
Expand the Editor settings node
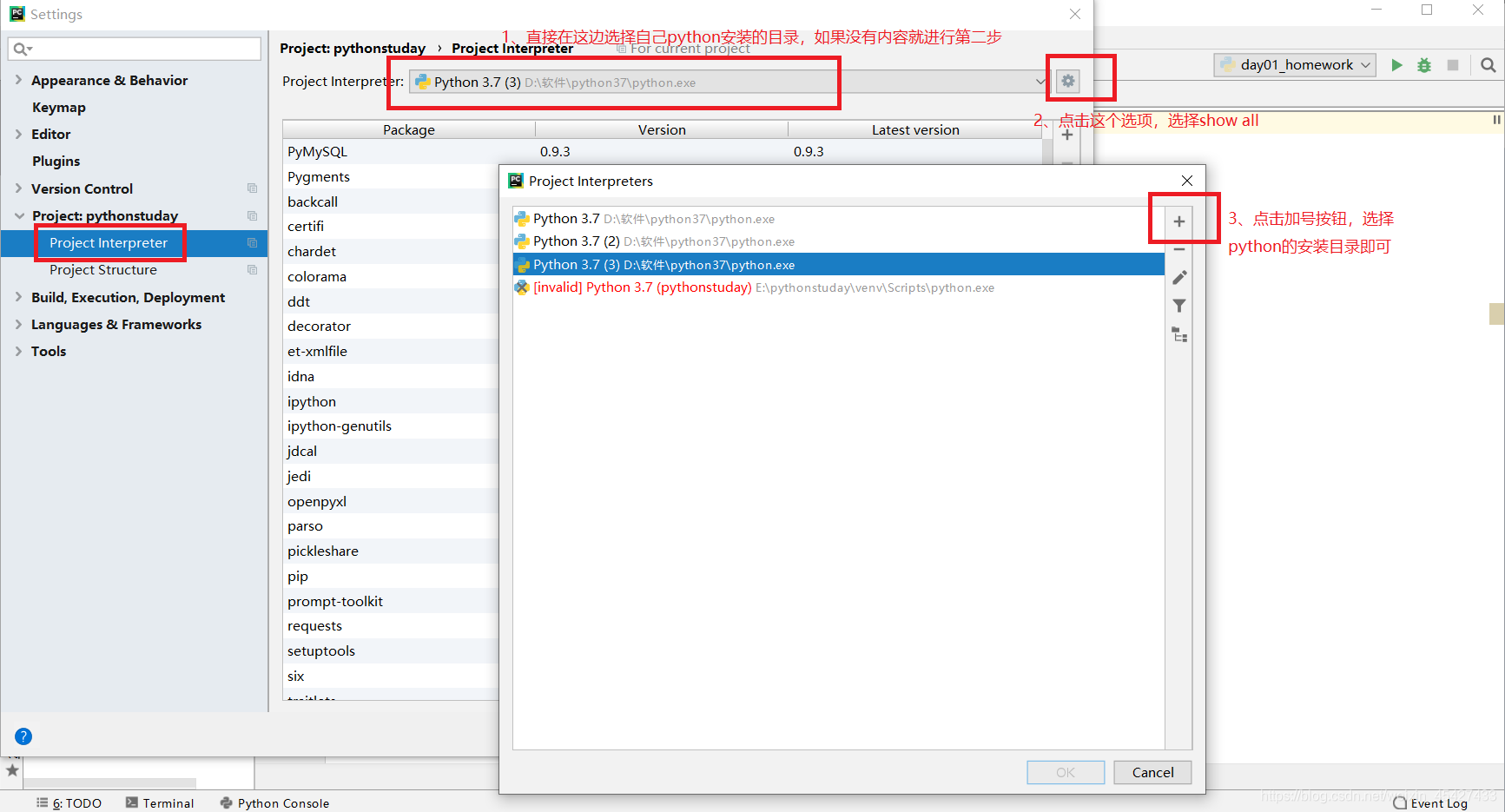[x=18, y=134]
